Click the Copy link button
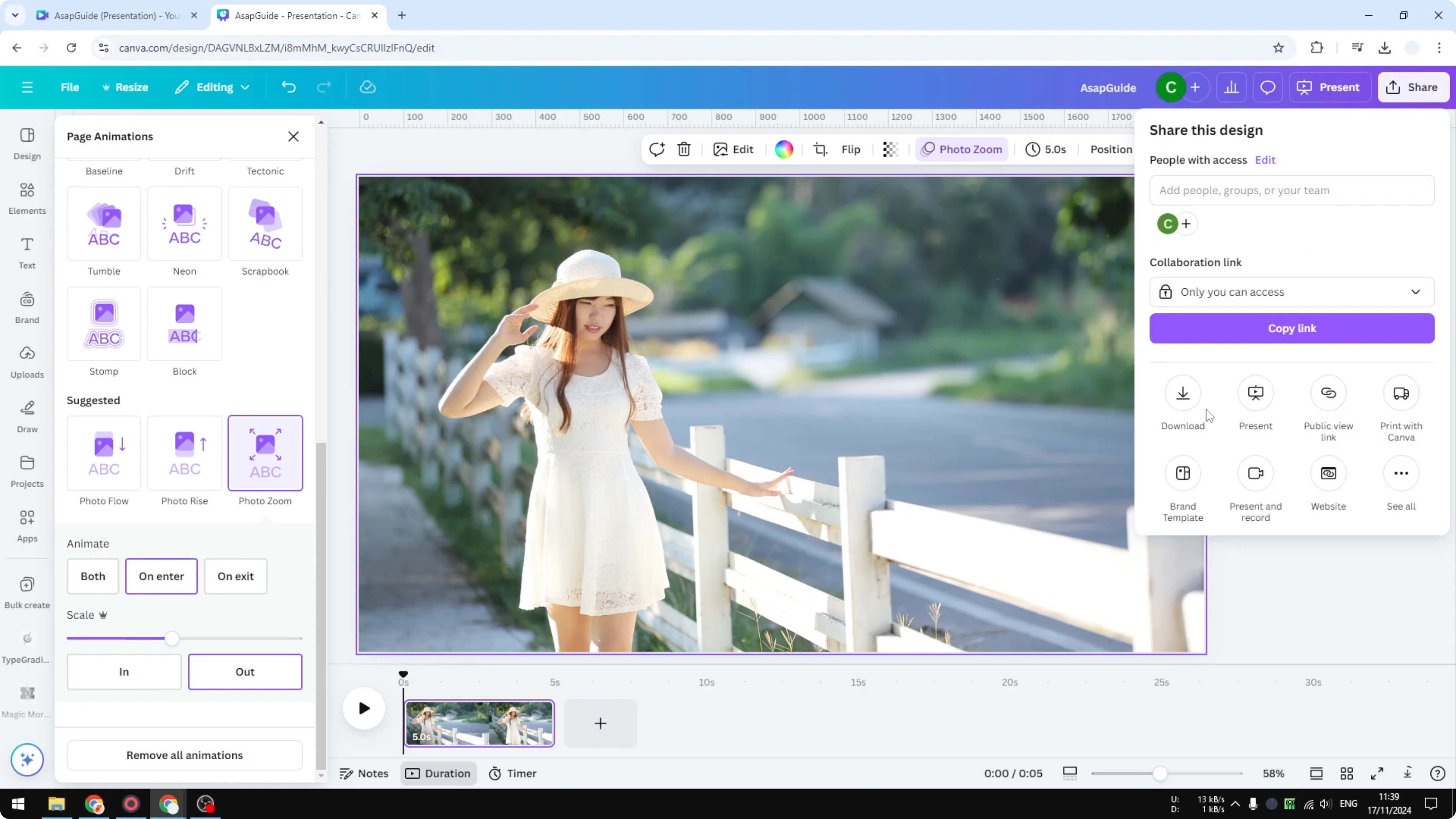 1291,328
